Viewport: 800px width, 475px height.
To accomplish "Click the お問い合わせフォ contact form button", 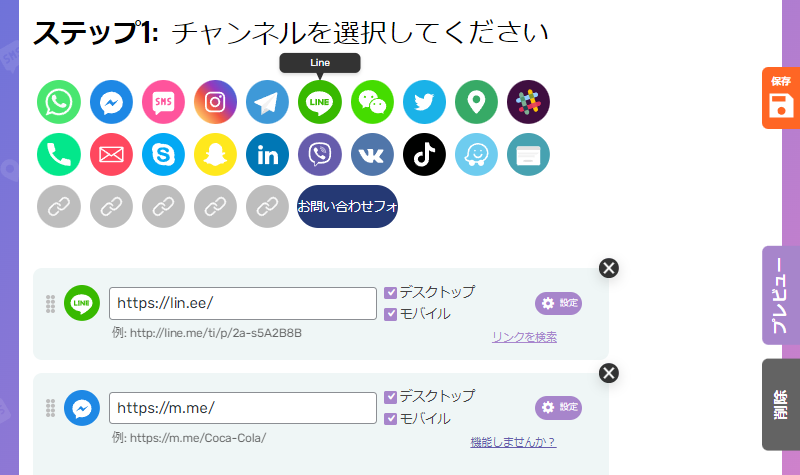I will point(347,207).
